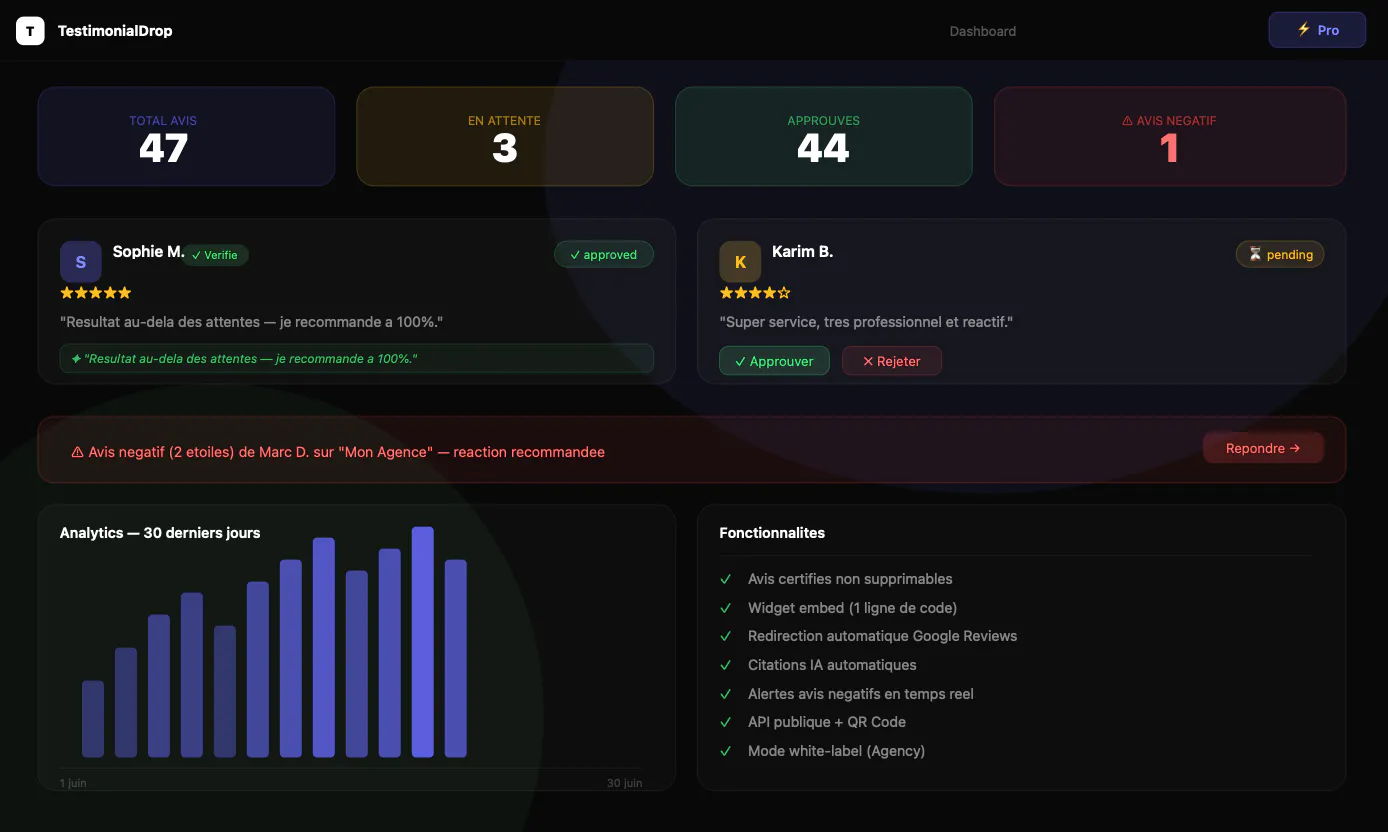
Task: Click the feature text "Citations IA automatiques"
Action: 832,665
